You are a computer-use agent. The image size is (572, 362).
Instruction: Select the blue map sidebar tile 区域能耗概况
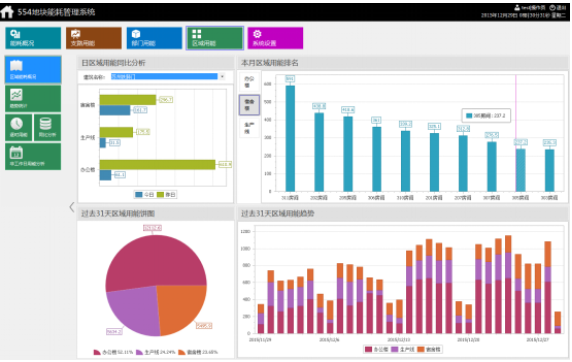click(x=33, y=70)
